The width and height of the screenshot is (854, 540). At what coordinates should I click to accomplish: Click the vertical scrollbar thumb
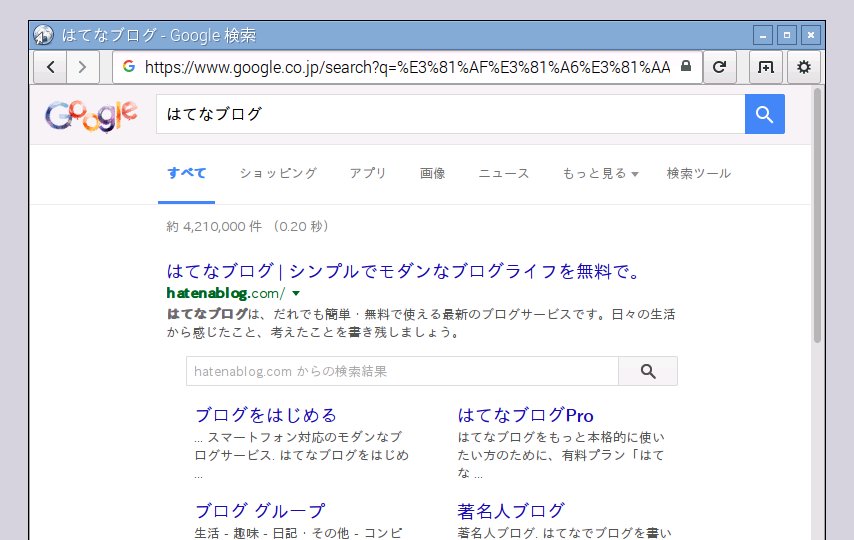coord(817,215)
